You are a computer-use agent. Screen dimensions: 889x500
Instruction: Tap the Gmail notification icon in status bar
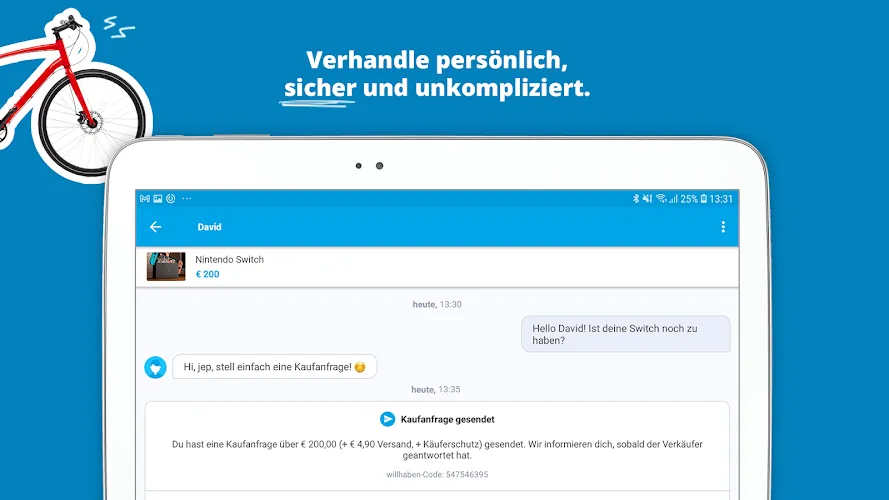[145, 198]
